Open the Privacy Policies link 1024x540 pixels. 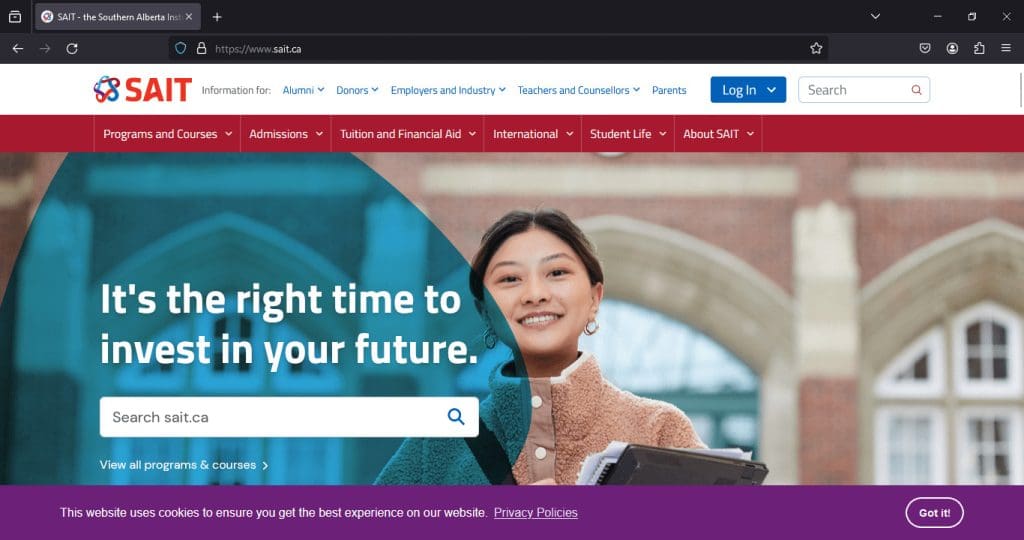(536, 513)
